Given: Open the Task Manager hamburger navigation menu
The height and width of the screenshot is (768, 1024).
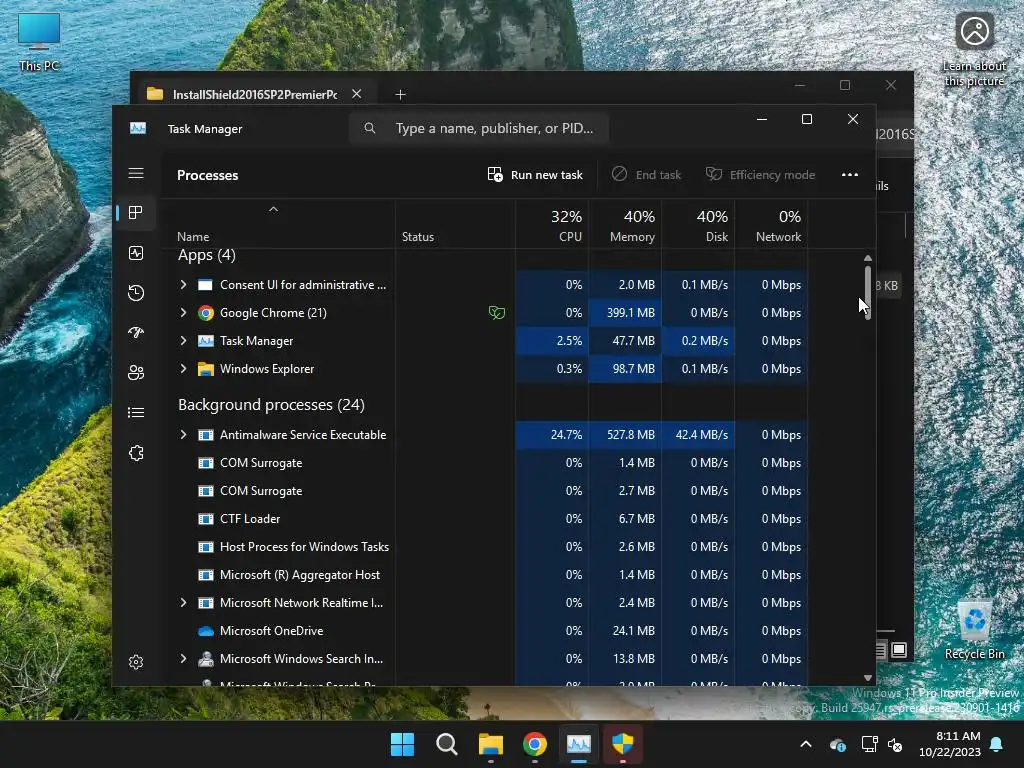Looking at the screenshot, I should [136, 173].
